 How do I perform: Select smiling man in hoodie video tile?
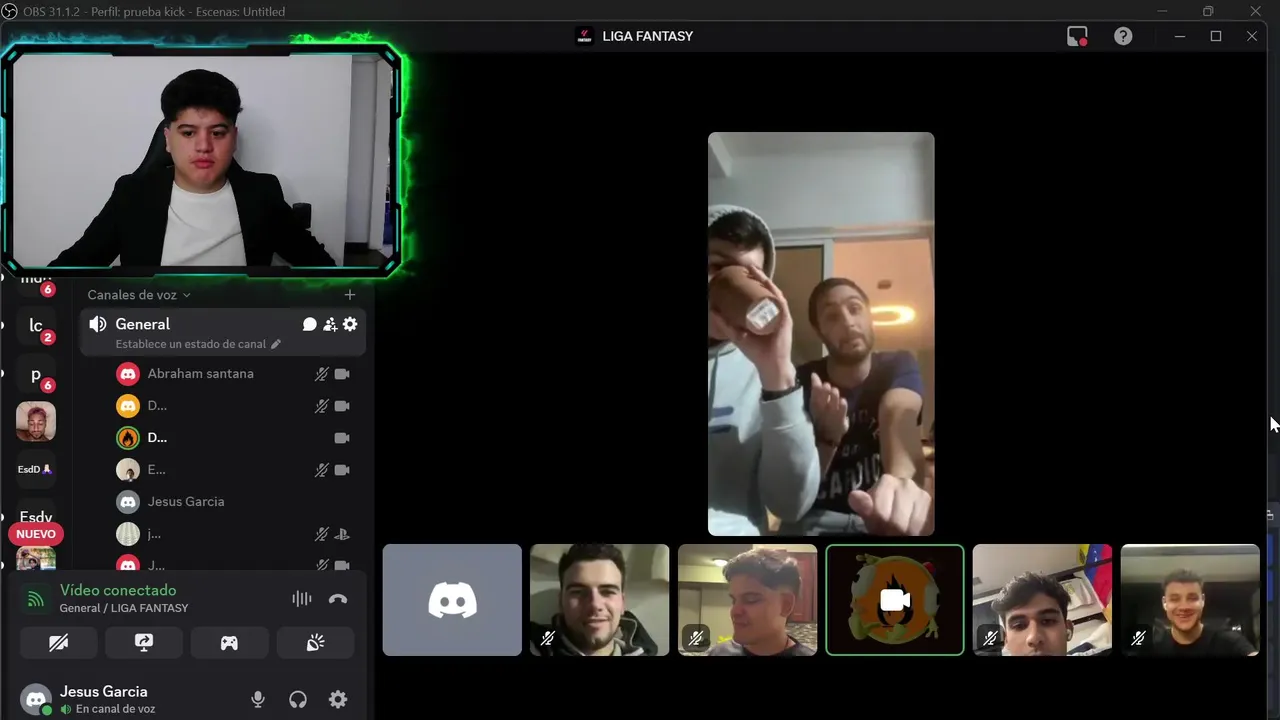(599, 600)
